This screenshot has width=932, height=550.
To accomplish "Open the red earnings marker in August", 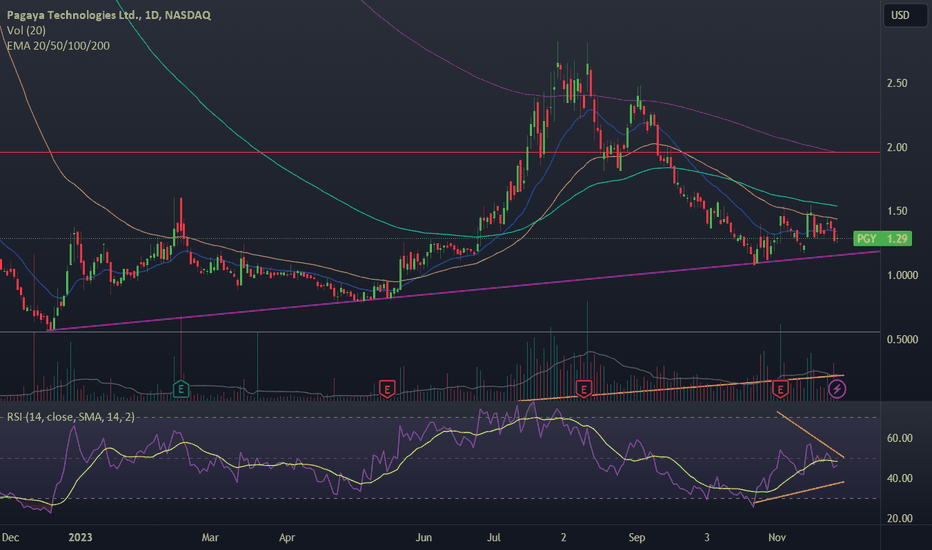I will click(584, 389).
